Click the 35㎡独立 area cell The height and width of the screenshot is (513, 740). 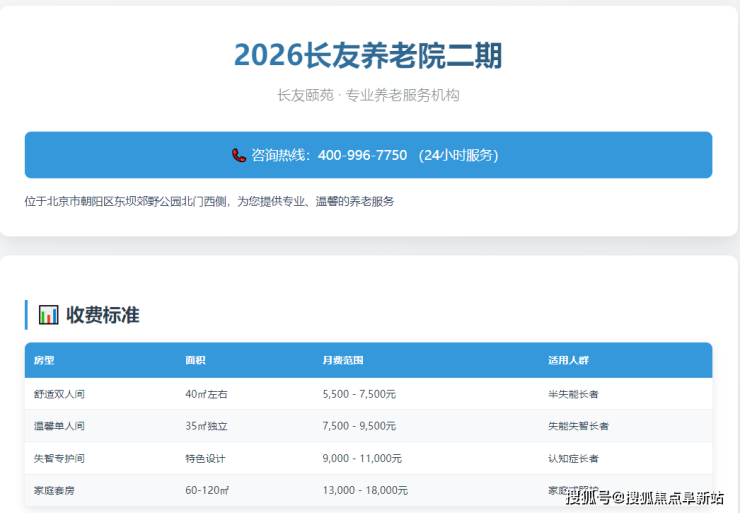pyautogui.click(x=206, y=426)
